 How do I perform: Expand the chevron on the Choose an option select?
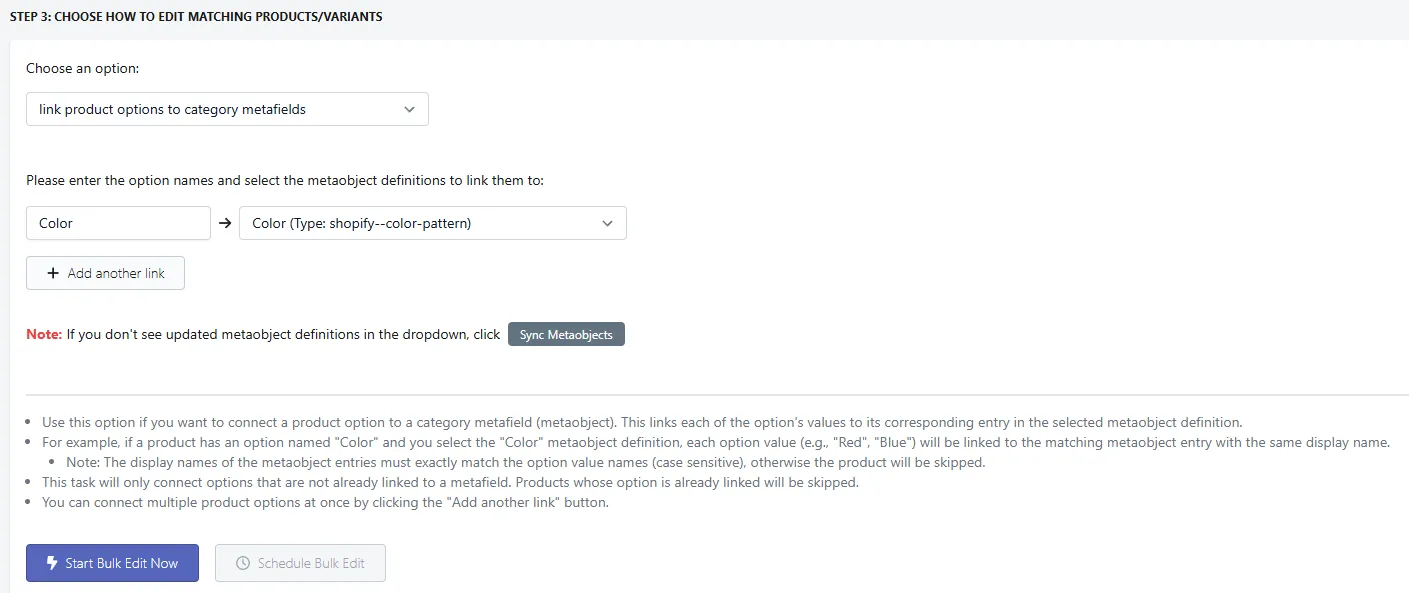[x=409, y=109]
